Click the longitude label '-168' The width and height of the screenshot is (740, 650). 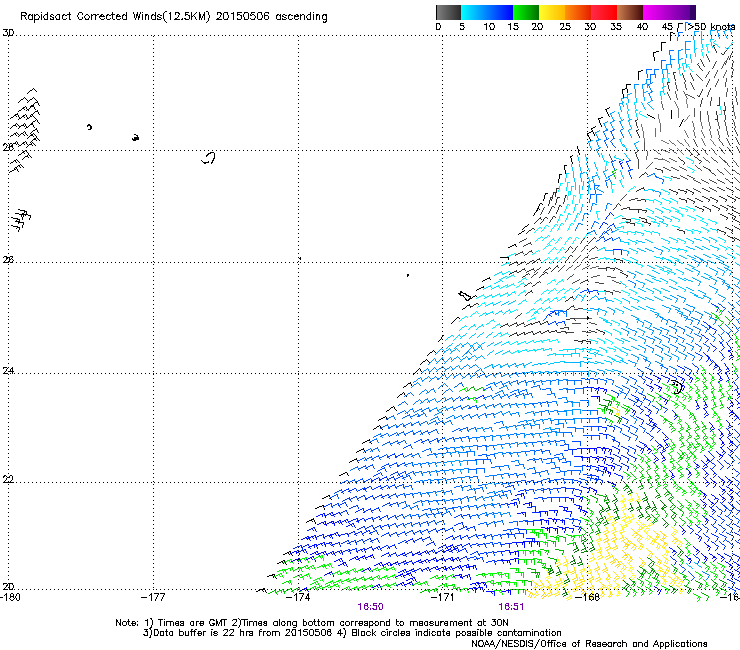588,597
